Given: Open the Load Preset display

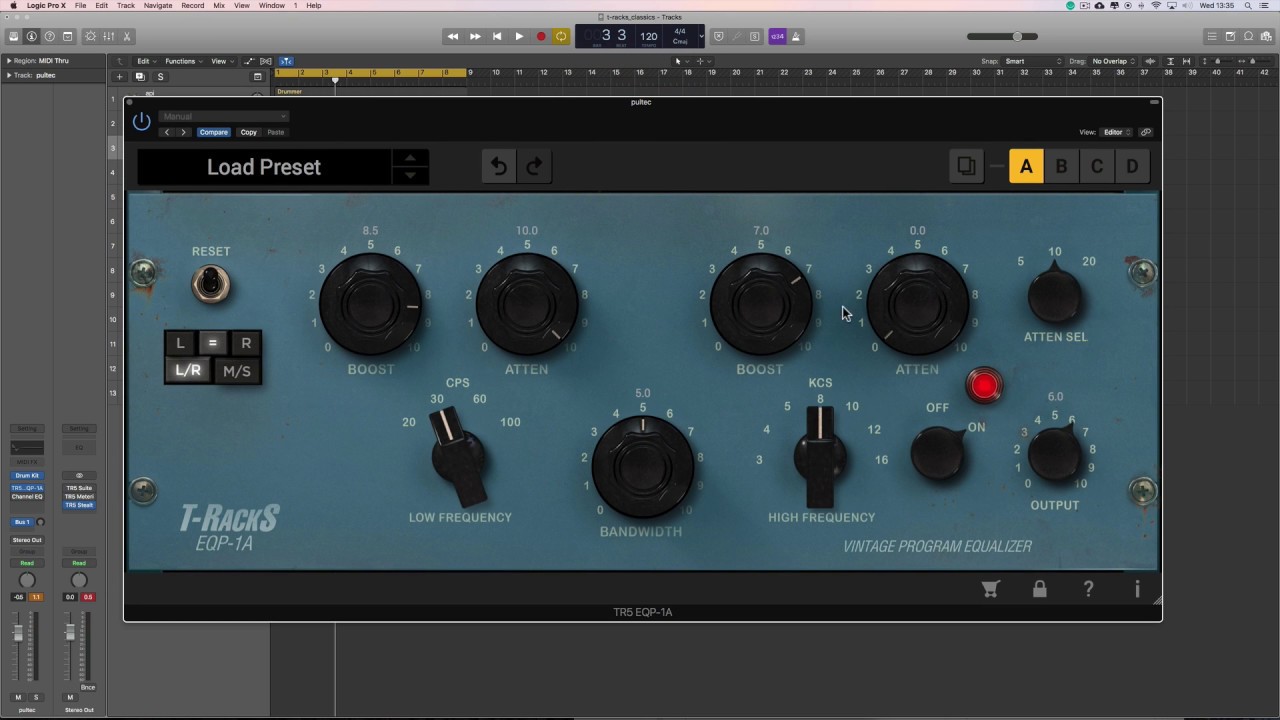Looking at the screenshot, I should (264, 167).
